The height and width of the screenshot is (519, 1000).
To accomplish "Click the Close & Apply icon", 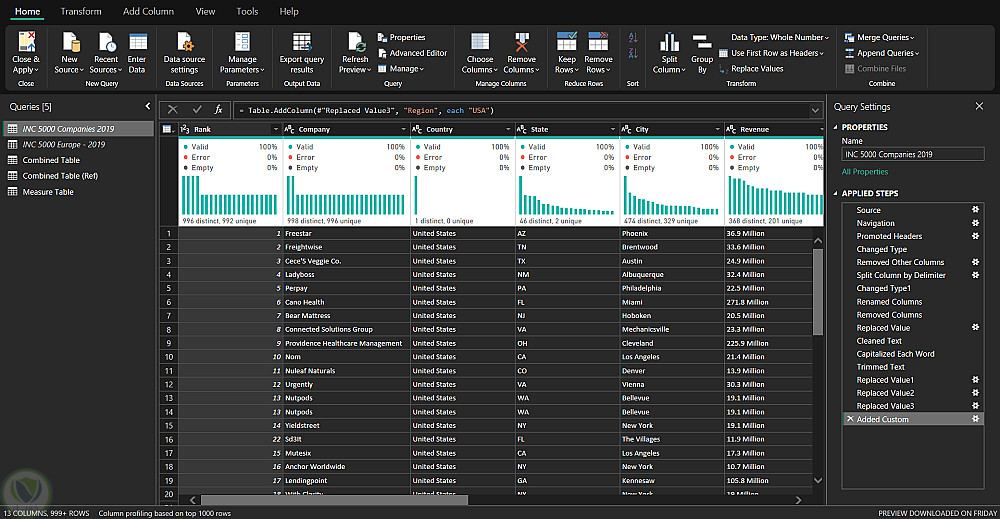I will (x=26, y=42).
